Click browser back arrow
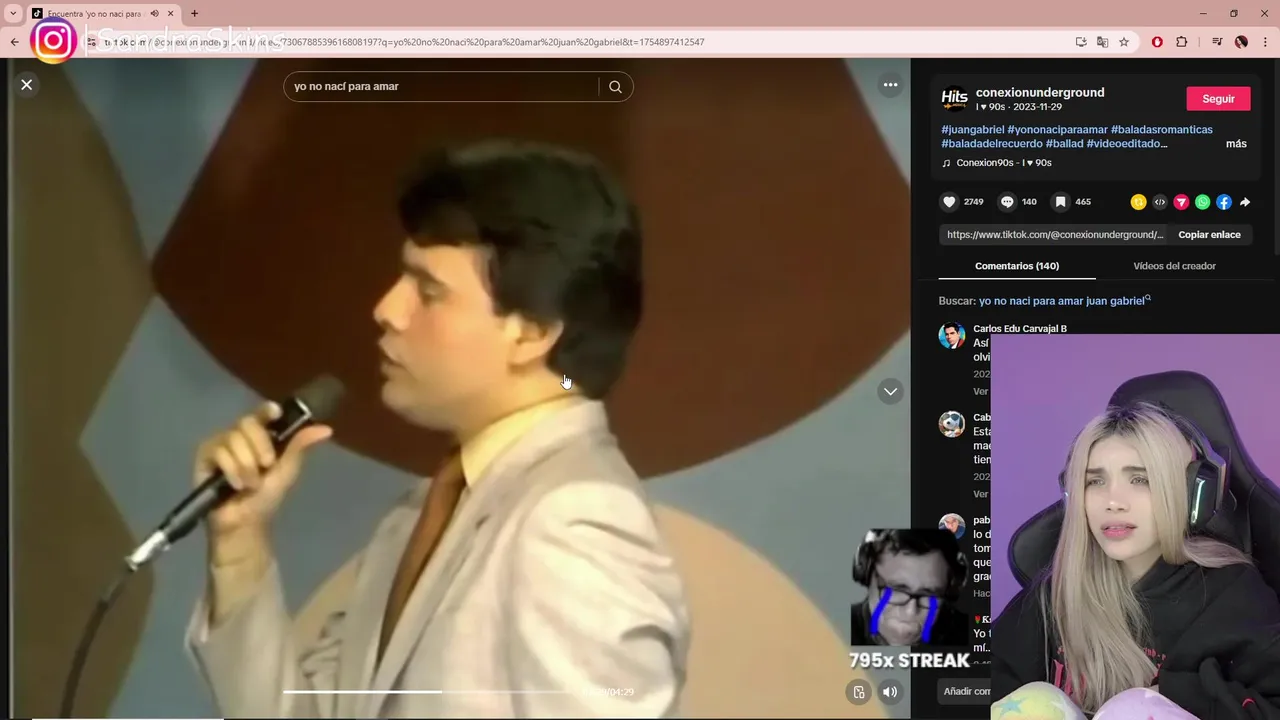Viewport: 1280px width, 720px height. tap(14, 42)
